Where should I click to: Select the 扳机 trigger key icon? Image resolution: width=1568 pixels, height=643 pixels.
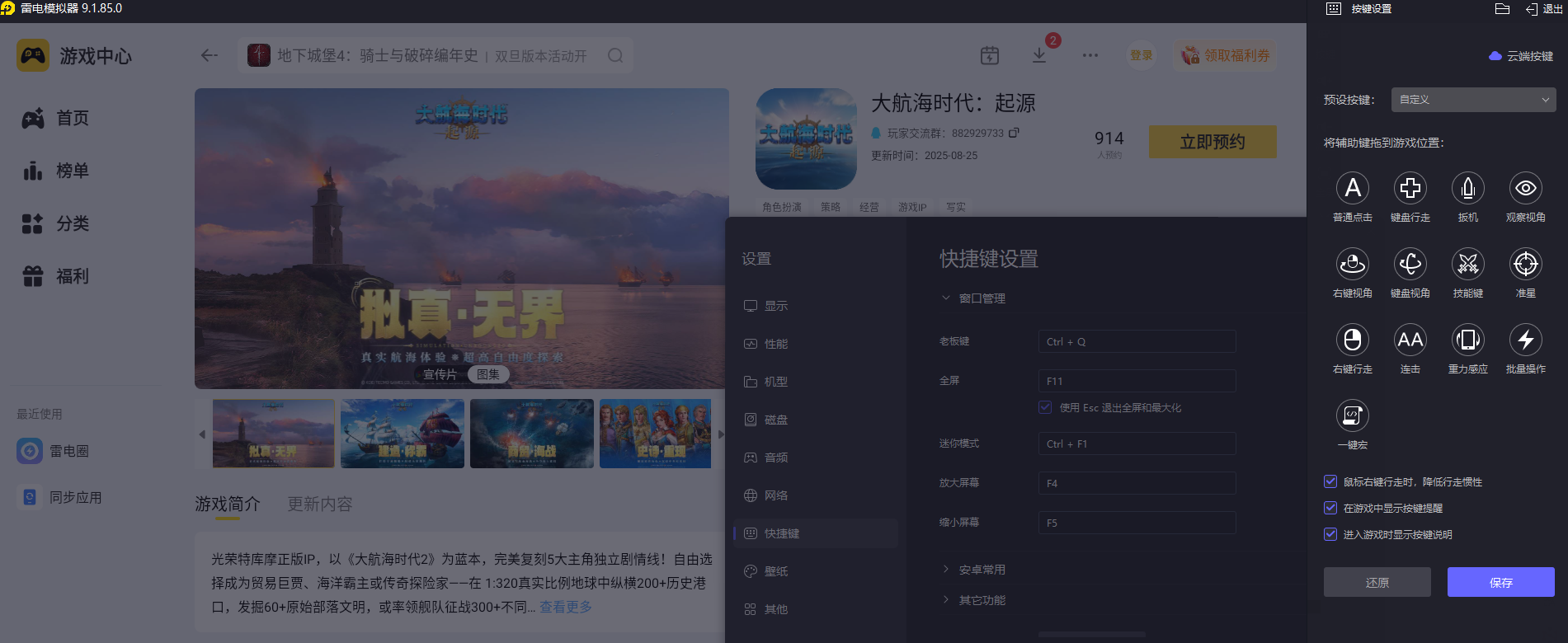[1467, 189]
